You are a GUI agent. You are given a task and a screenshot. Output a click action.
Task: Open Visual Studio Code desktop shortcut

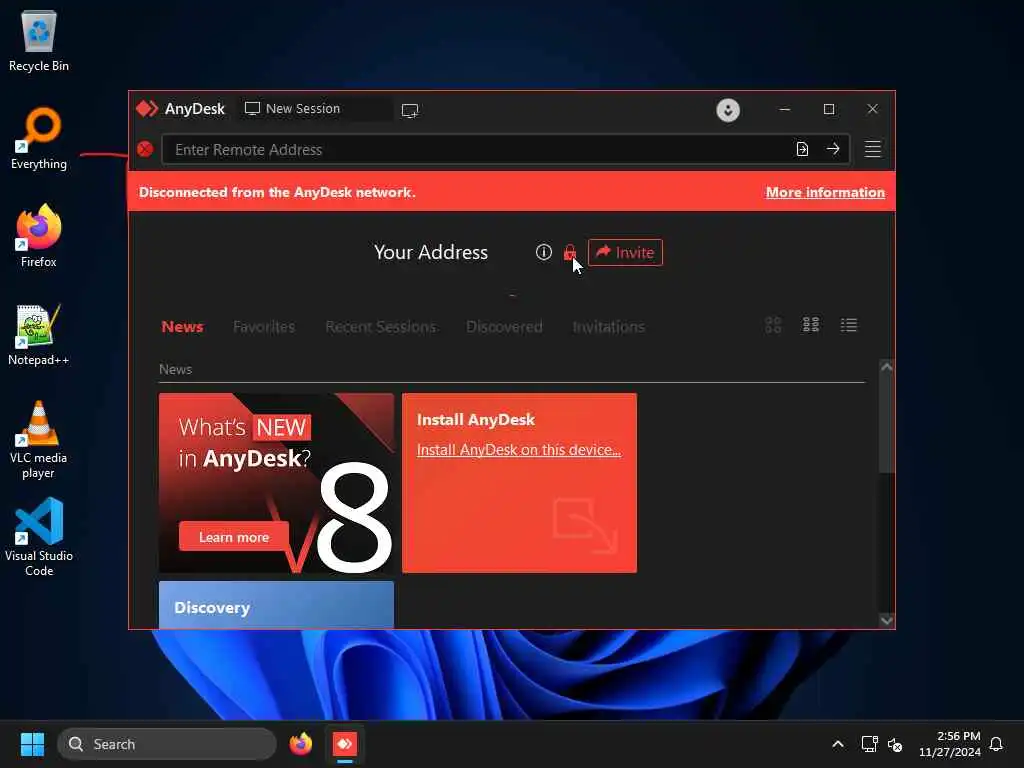point(39,537)
